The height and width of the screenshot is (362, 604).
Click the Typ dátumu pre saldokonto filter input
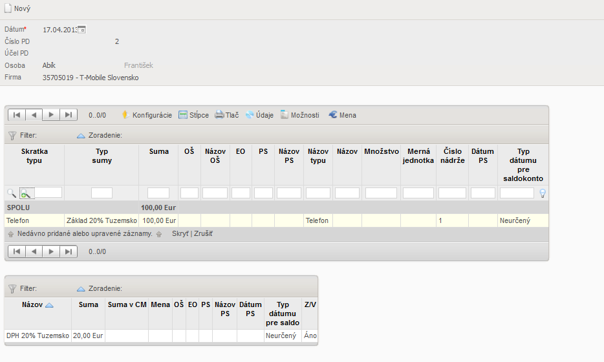(x=517, y=193)
